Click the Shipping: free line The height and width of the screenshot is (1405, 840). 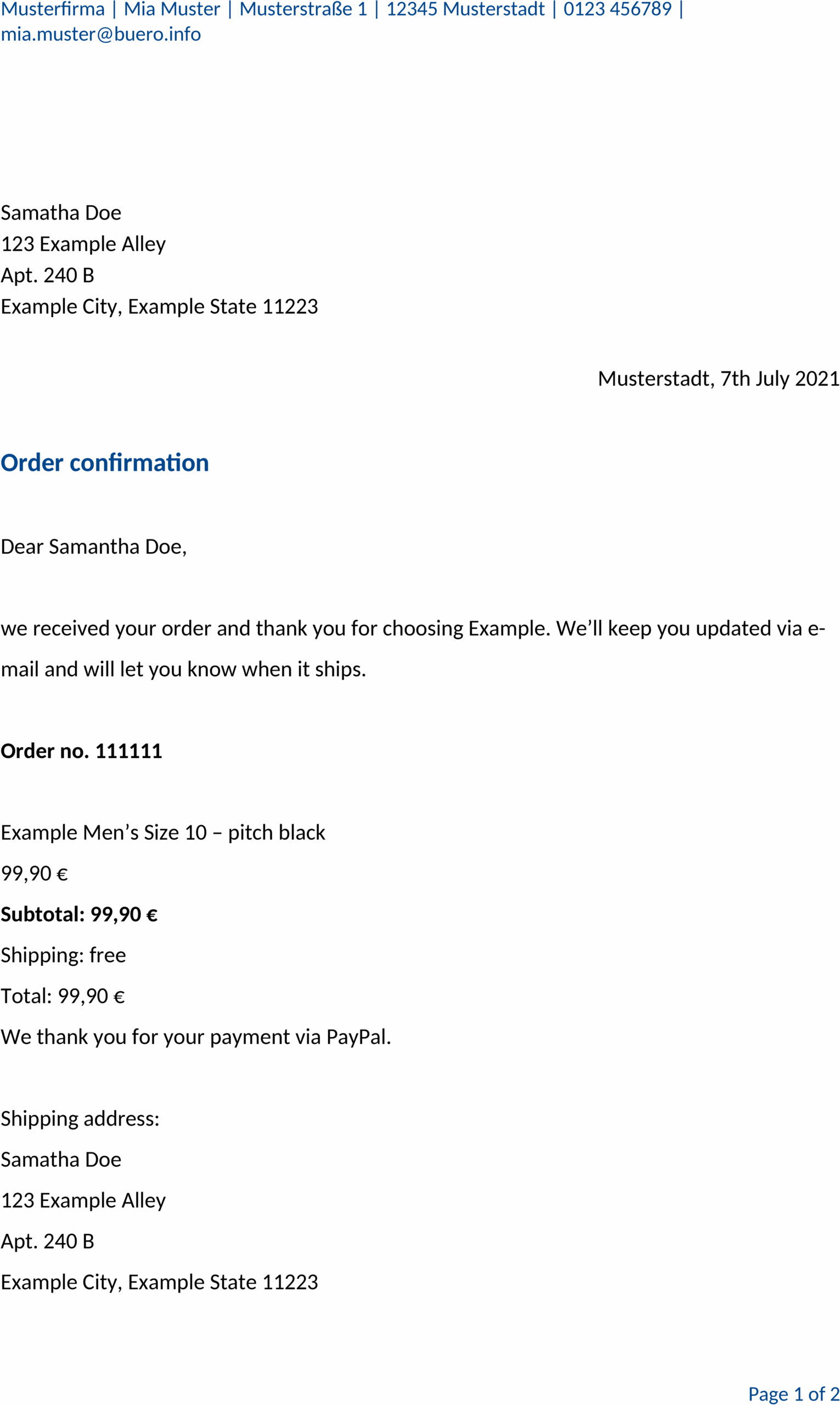point(64,956)
